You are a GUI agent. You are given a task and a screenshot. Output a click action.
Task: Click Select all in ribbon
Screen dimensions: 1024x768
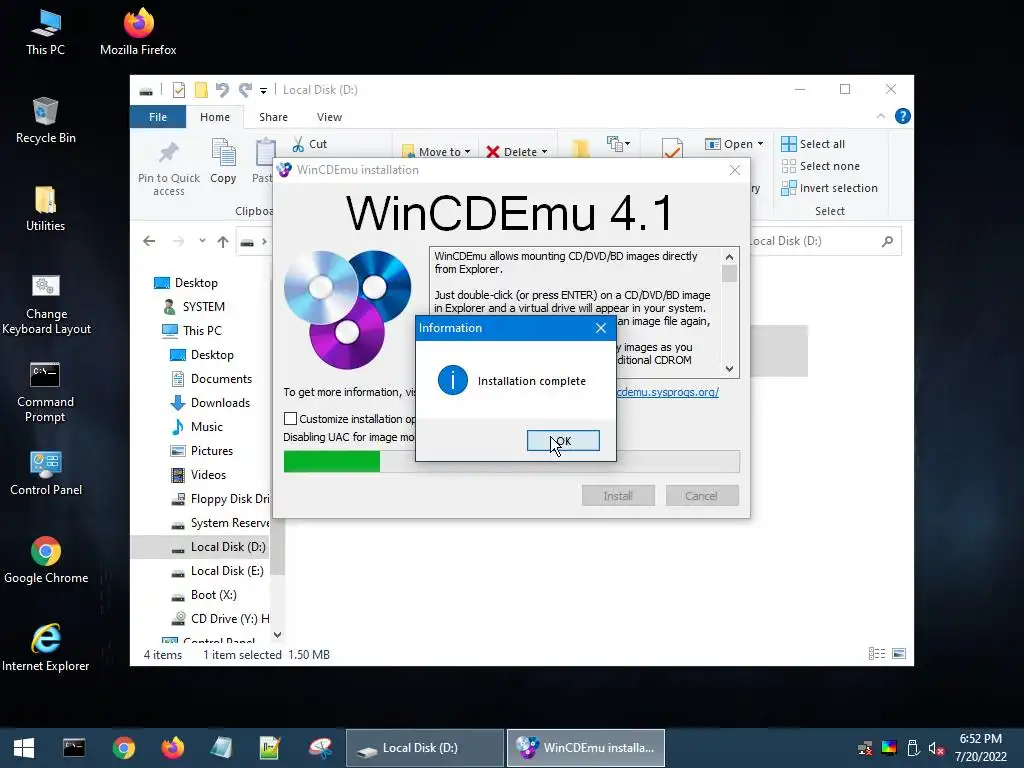(x=813, y=144)
